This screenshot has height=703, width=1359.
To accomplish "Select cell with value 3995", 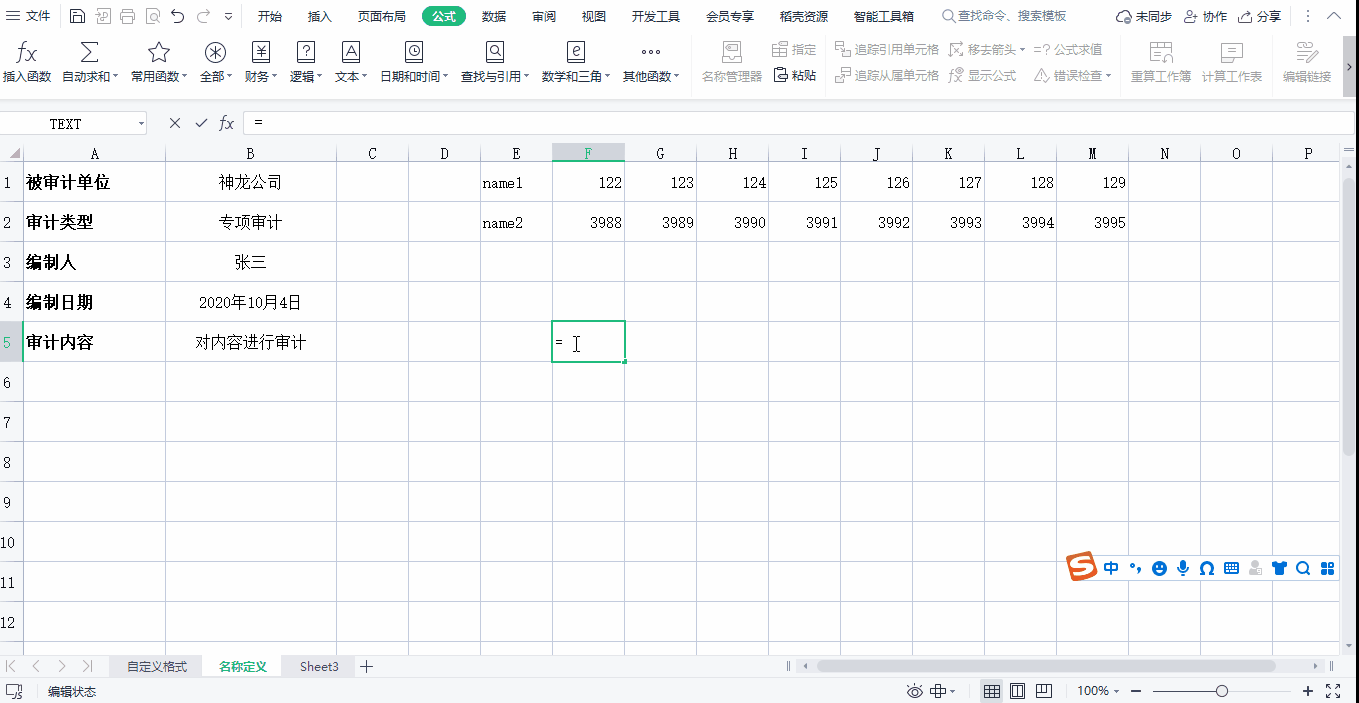I will coord(1093,222).
